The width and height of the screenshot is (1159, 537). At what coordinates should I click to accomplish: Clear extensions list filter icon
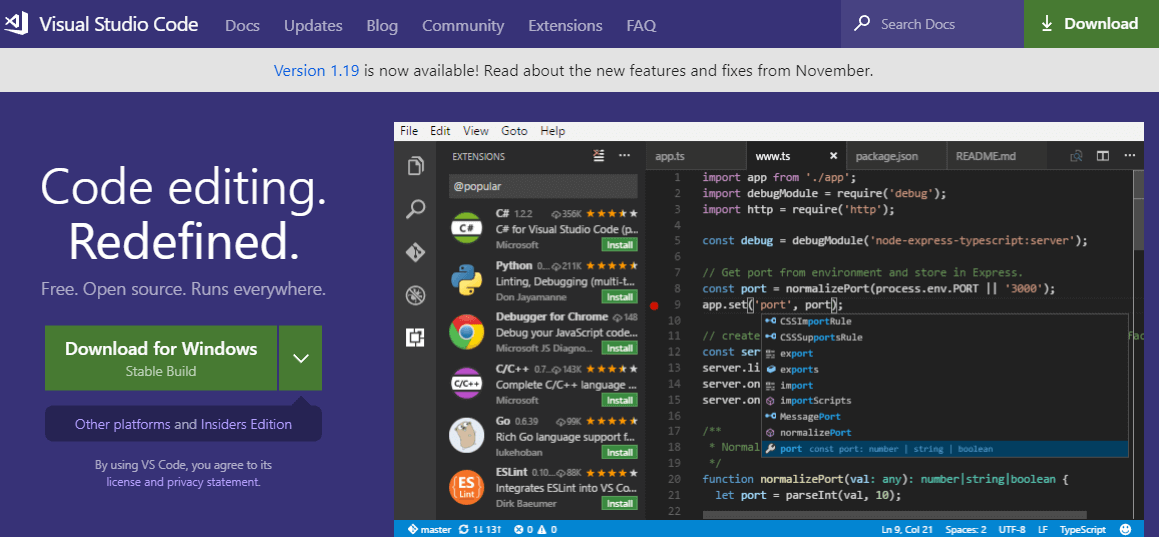(x=599, y=156)
